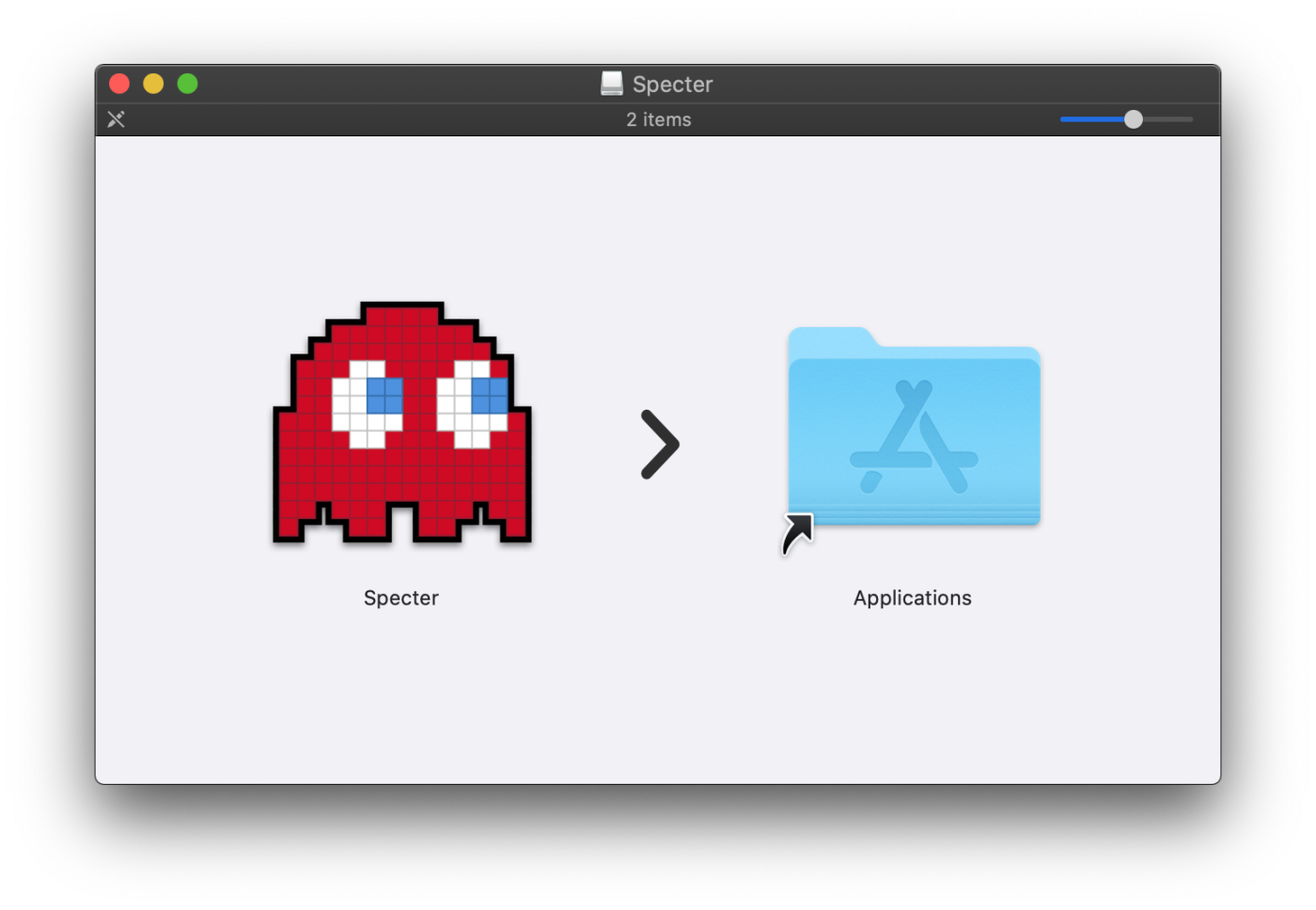Click the "Applications" folder label
1316x910 pixels.
913,598
